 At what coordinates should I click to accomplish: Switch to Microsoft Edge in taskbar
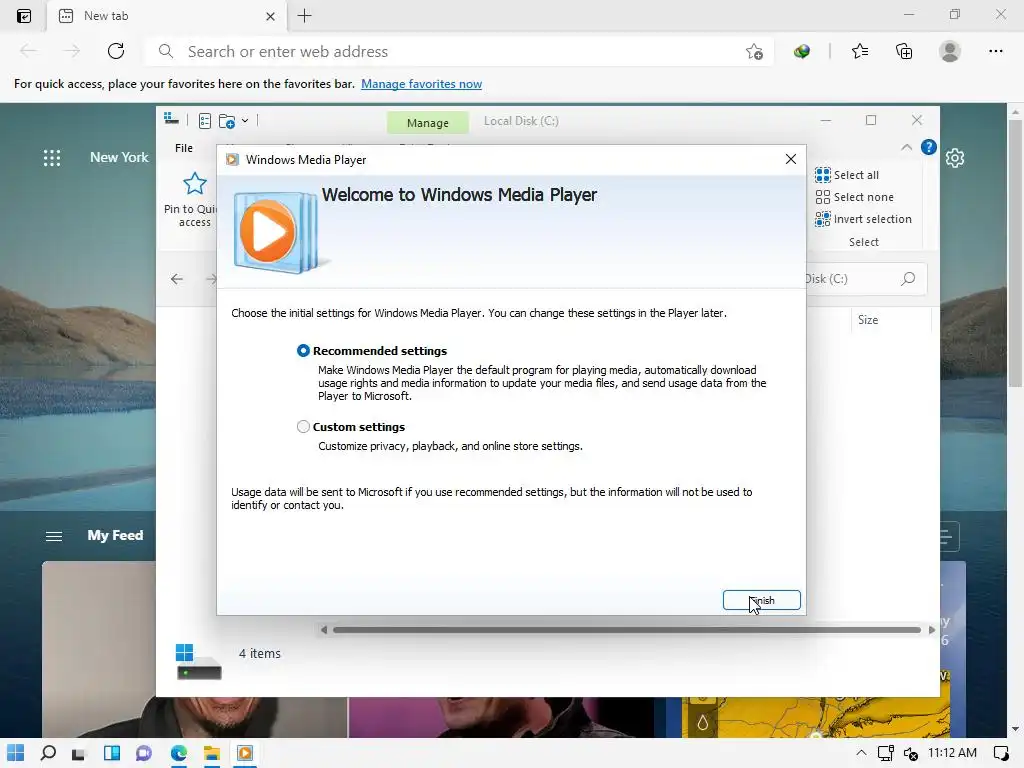click(179, 753)
